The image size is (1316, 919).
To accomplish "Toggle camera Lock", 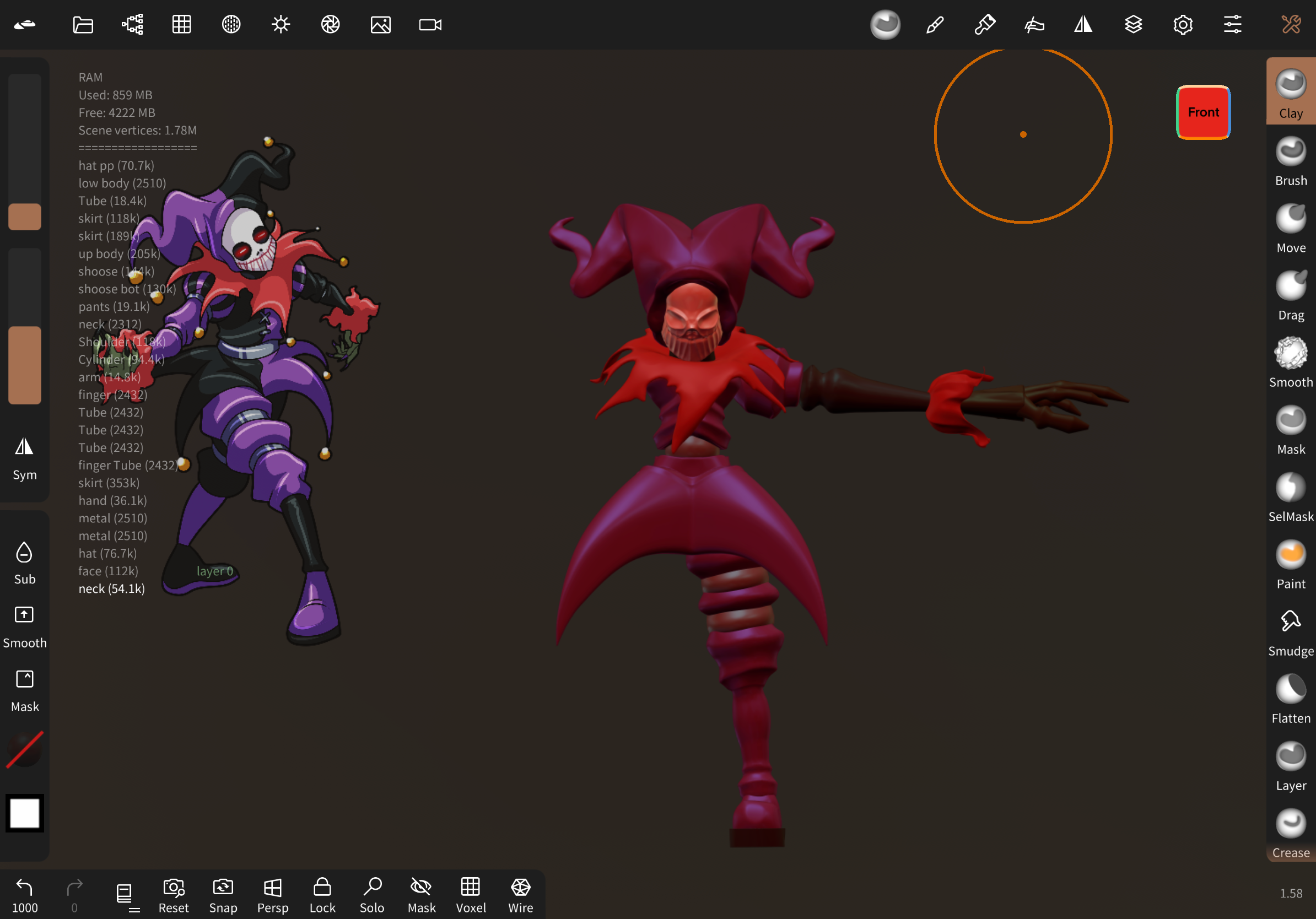I will [x=322, y=895].
